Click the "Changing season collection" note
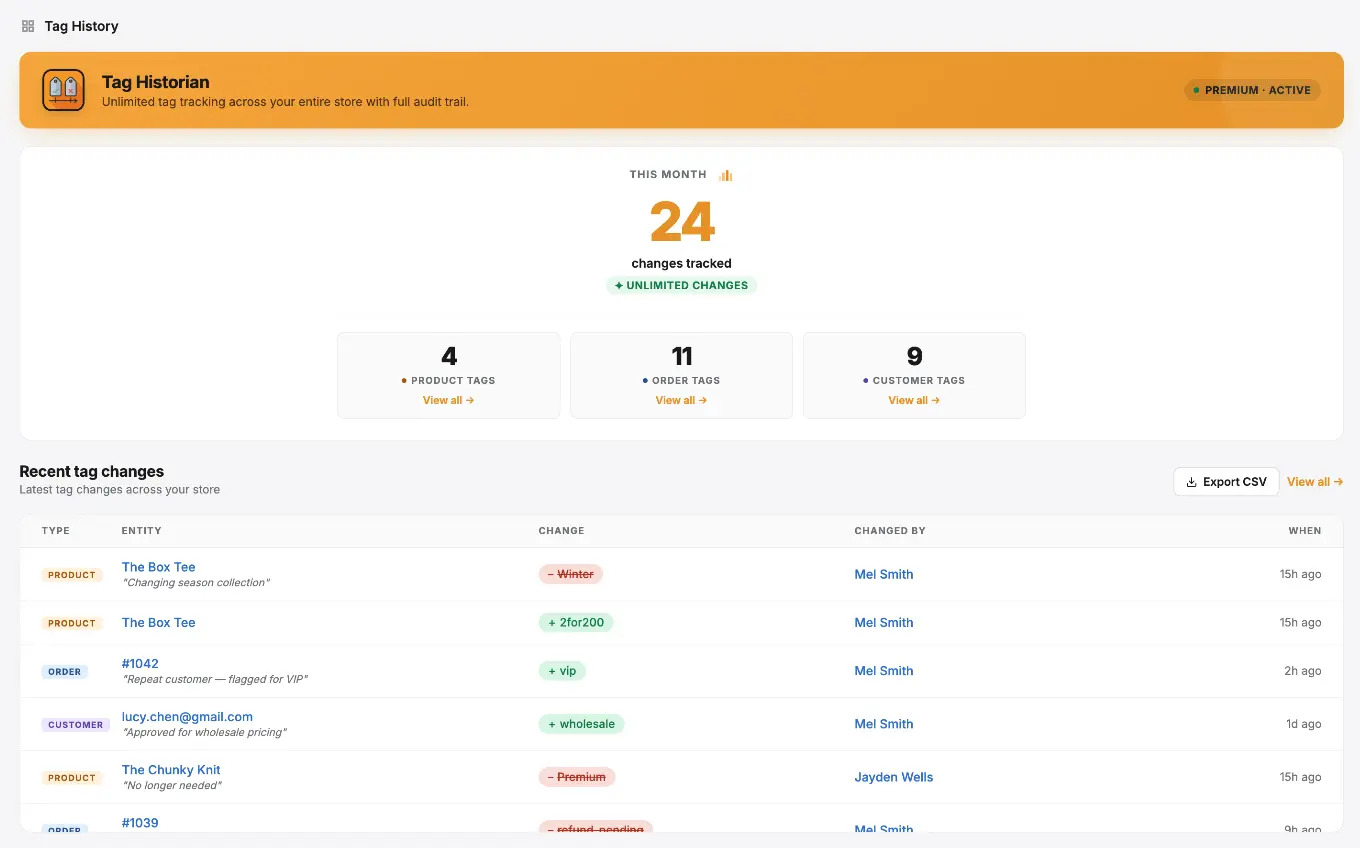1360x848 pixels. pos(196,583)
